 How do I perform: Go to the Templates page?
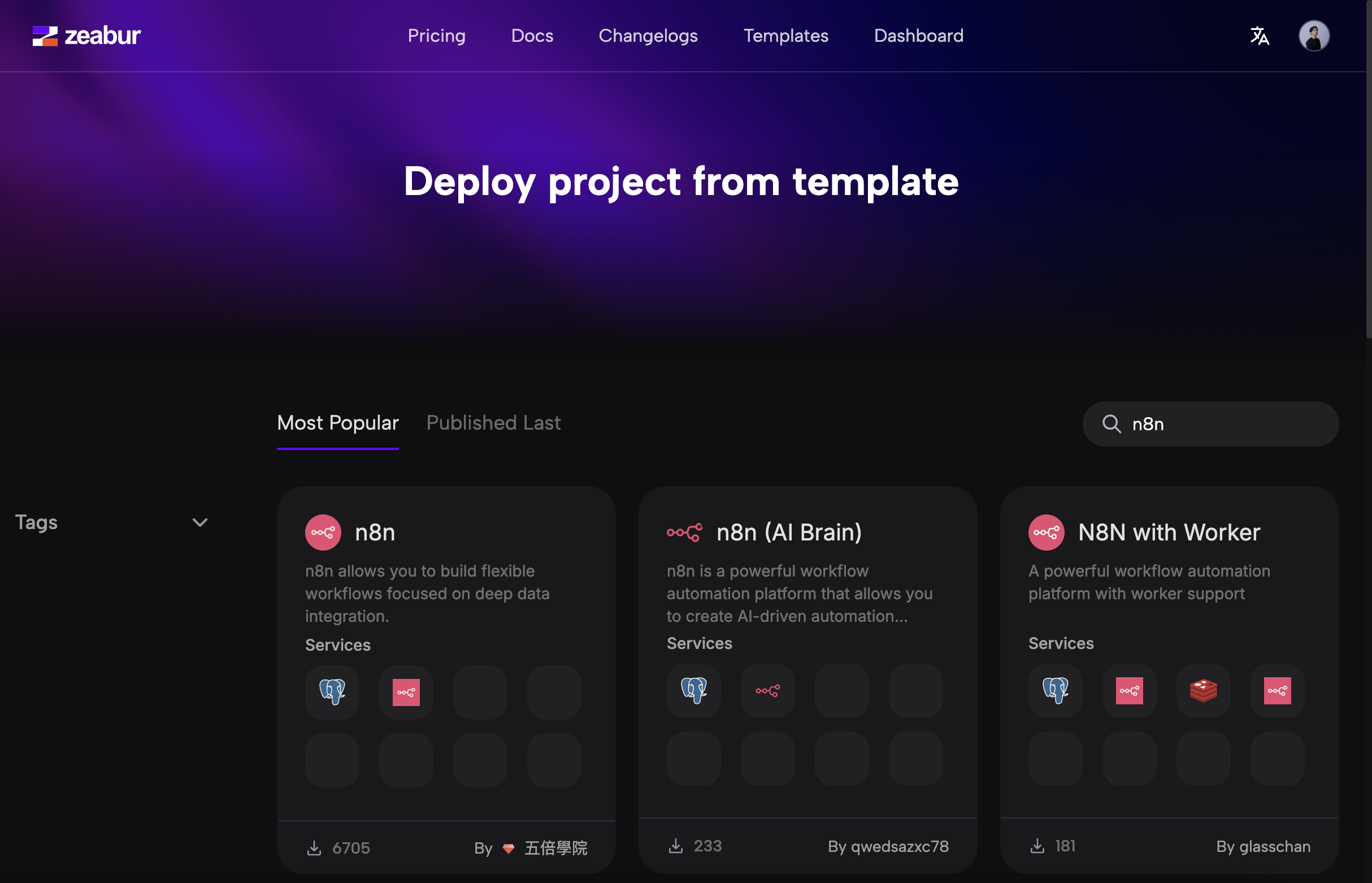pos(785,36)
